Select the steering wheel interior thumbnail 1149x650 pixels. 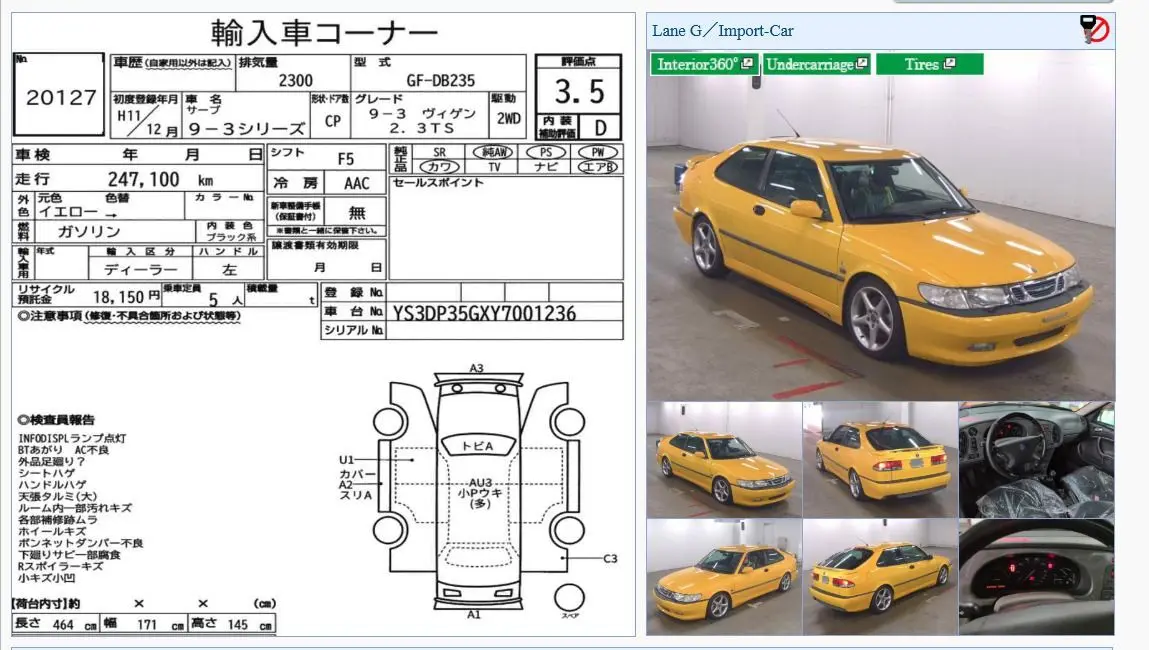click(x=1036, y=459)
